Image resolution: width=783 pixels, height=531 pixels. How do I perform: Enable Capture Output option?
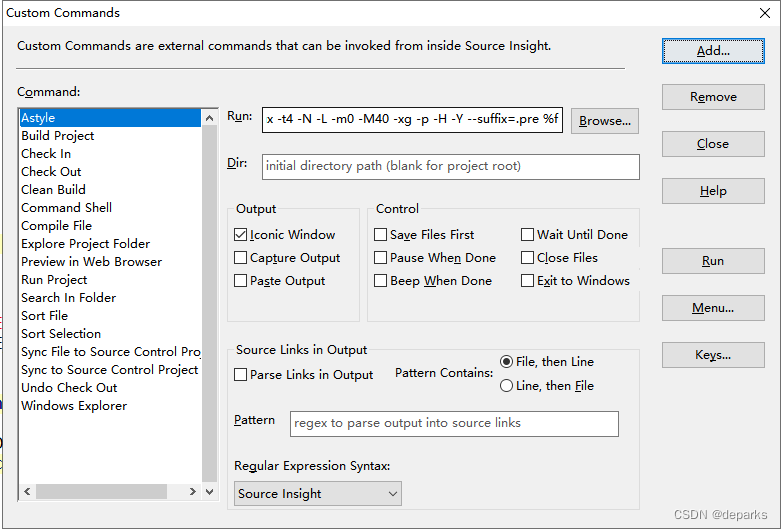[x=241, y=258]
